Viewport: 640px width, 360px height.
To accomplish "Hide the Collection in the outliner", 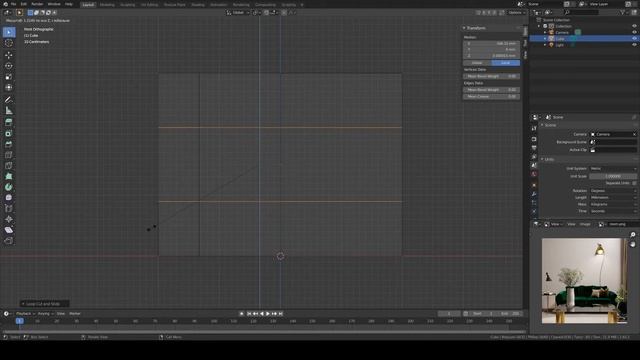I will (634, 26).
